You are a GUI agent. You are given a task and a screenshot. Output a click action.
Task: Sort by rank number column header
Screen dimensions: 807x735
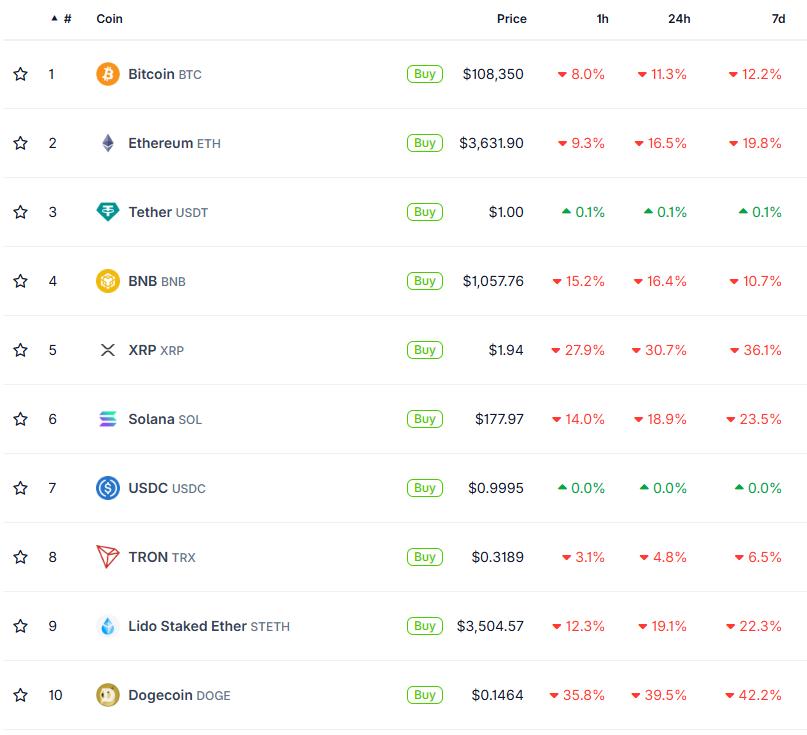click(x=66, y=19)
